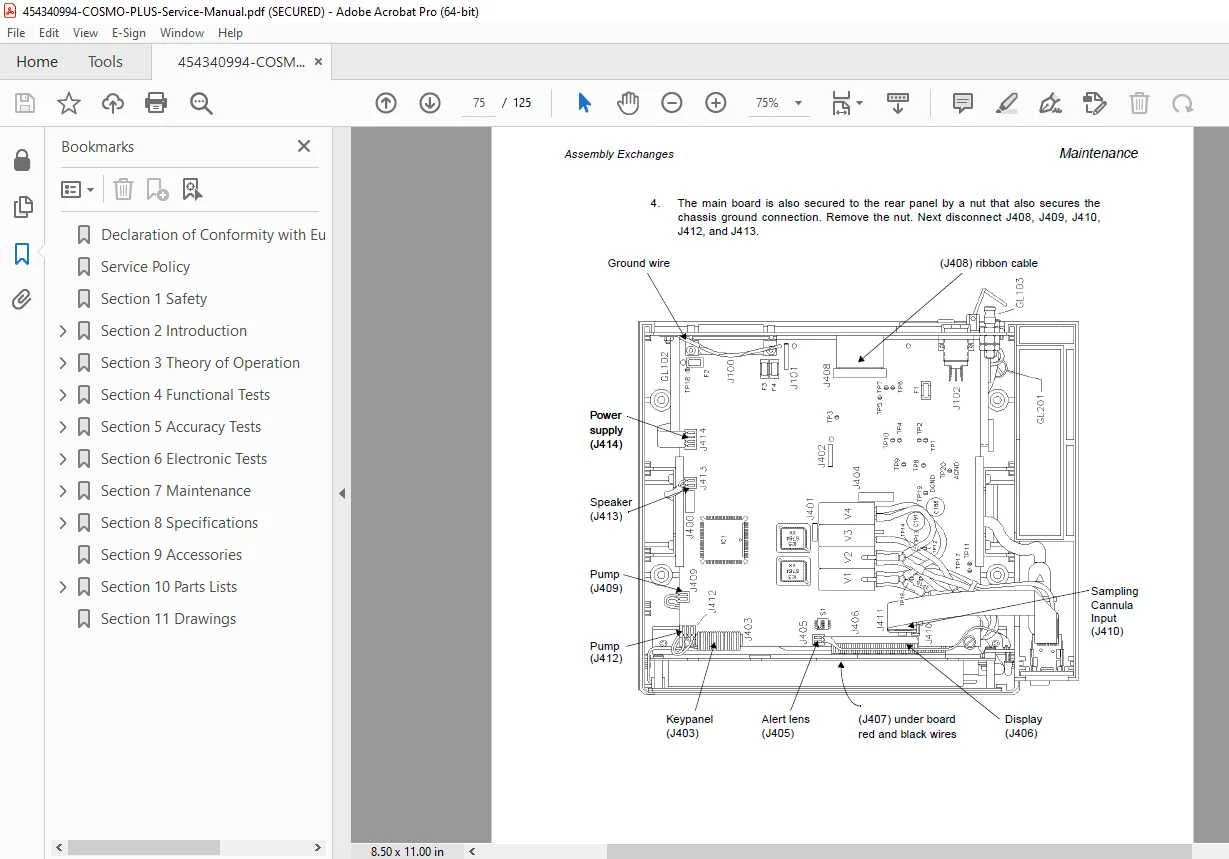Viewport: 1229px width, 859px height.
Task: Expand Section 6 Electronic Tests
Action: pyautogui.click(x=63, y=459)
